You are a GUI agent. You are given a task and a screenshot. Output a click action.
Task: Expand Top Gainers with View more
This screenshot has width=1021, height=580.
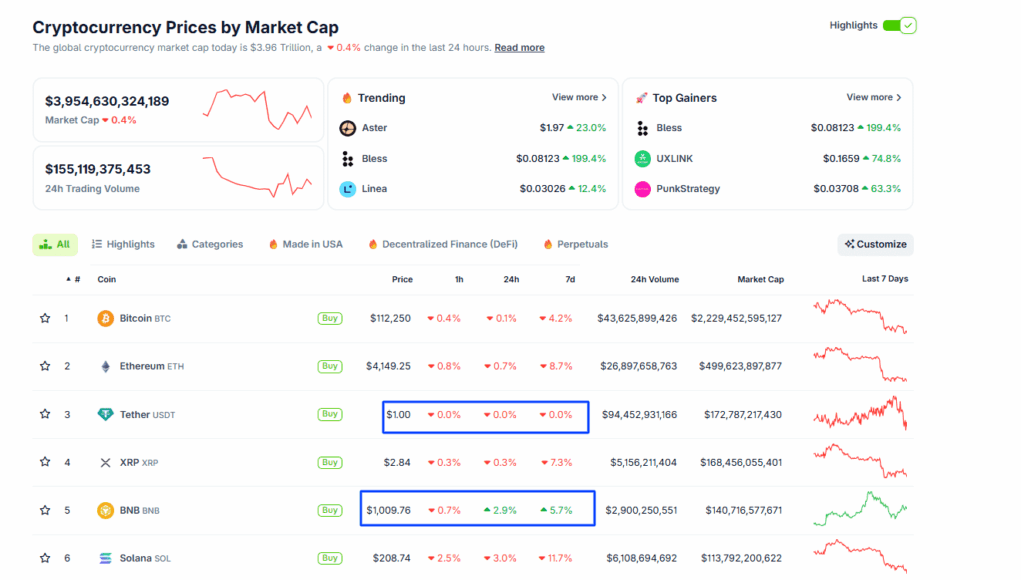(x=874, y=98)
